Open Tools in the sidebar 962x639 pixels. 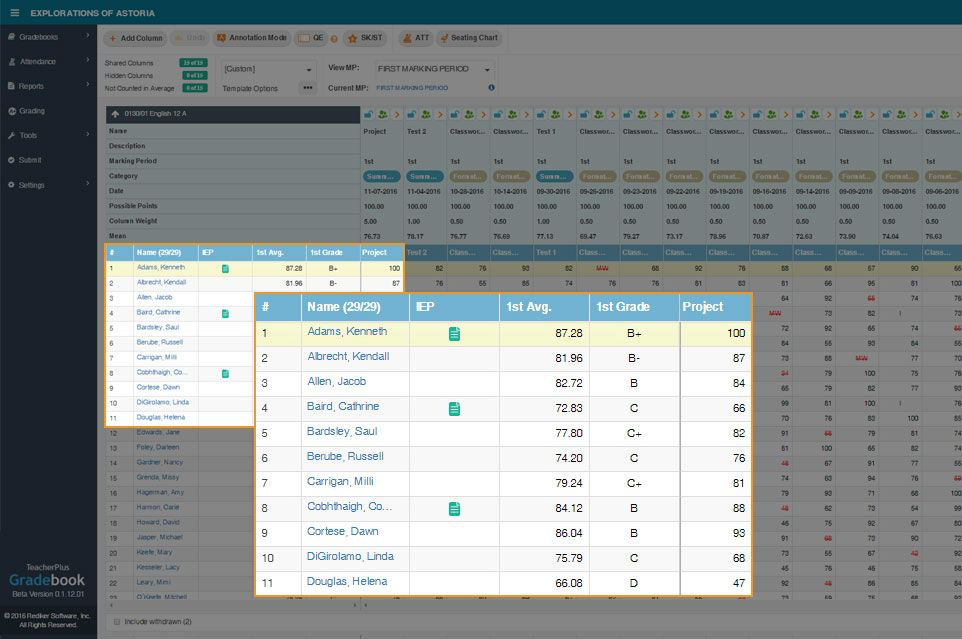[x=28, y=136]
